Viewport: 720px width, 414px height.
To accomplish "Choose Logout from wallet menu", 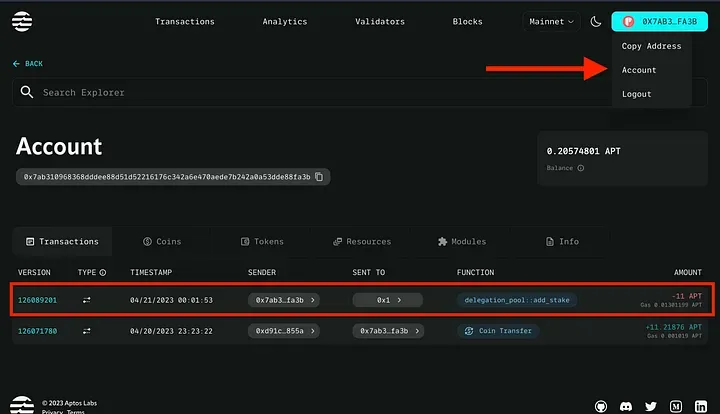I will (636, 94).
